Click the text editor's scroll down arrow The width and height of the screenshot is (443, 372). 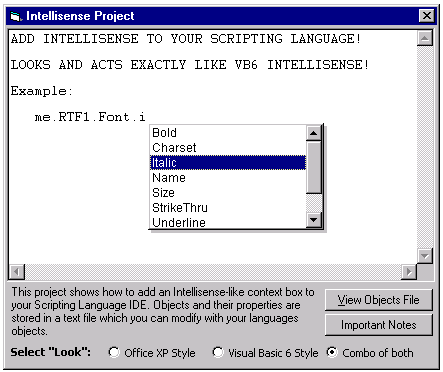pos(425,256)
